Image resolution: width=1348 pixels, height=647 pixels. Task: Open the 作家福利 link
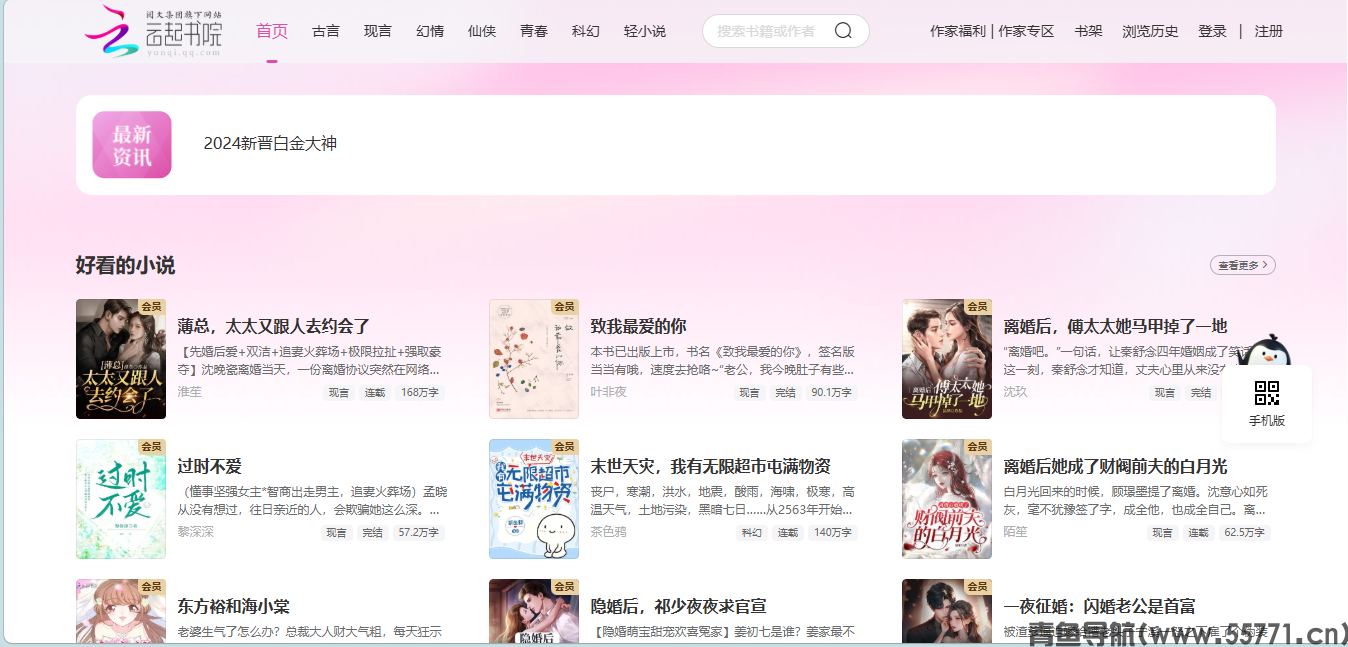pos(958,31)
